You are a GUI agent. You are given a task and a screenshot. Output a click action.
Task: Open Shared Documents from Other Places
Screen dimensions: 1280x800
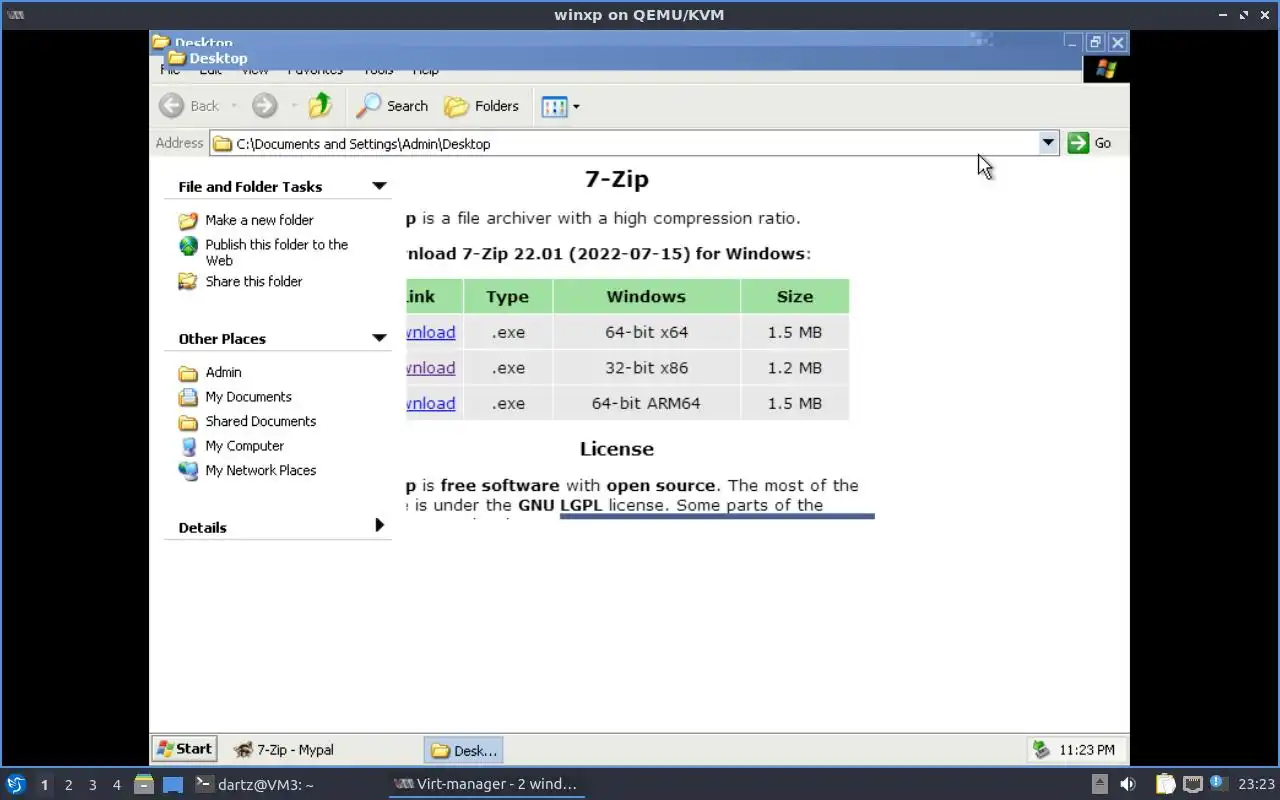click(260, 421)
